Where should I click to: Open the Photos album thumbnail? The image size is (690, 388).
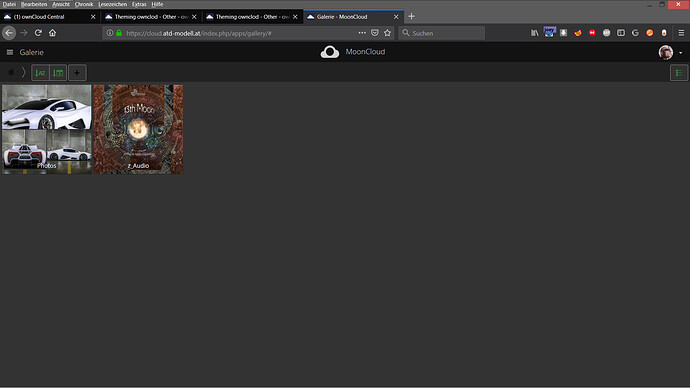pos(47,129)
